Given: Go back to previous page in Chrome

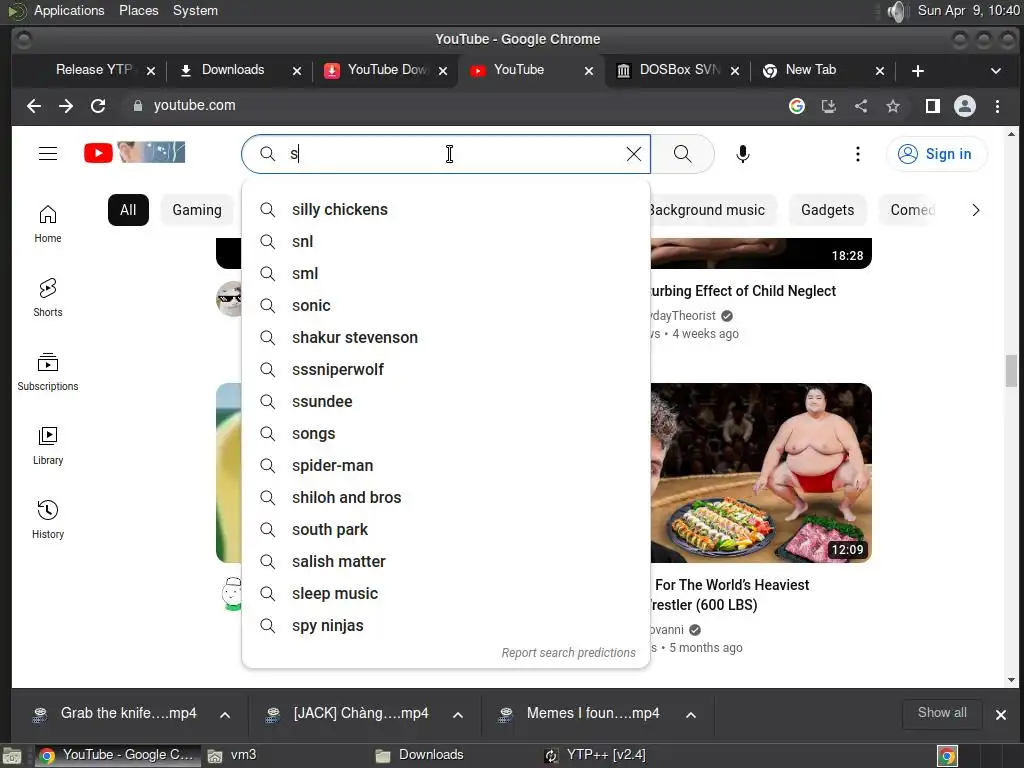Looking at the screenshot, I should pyautogui.click(x=34, y=106).
